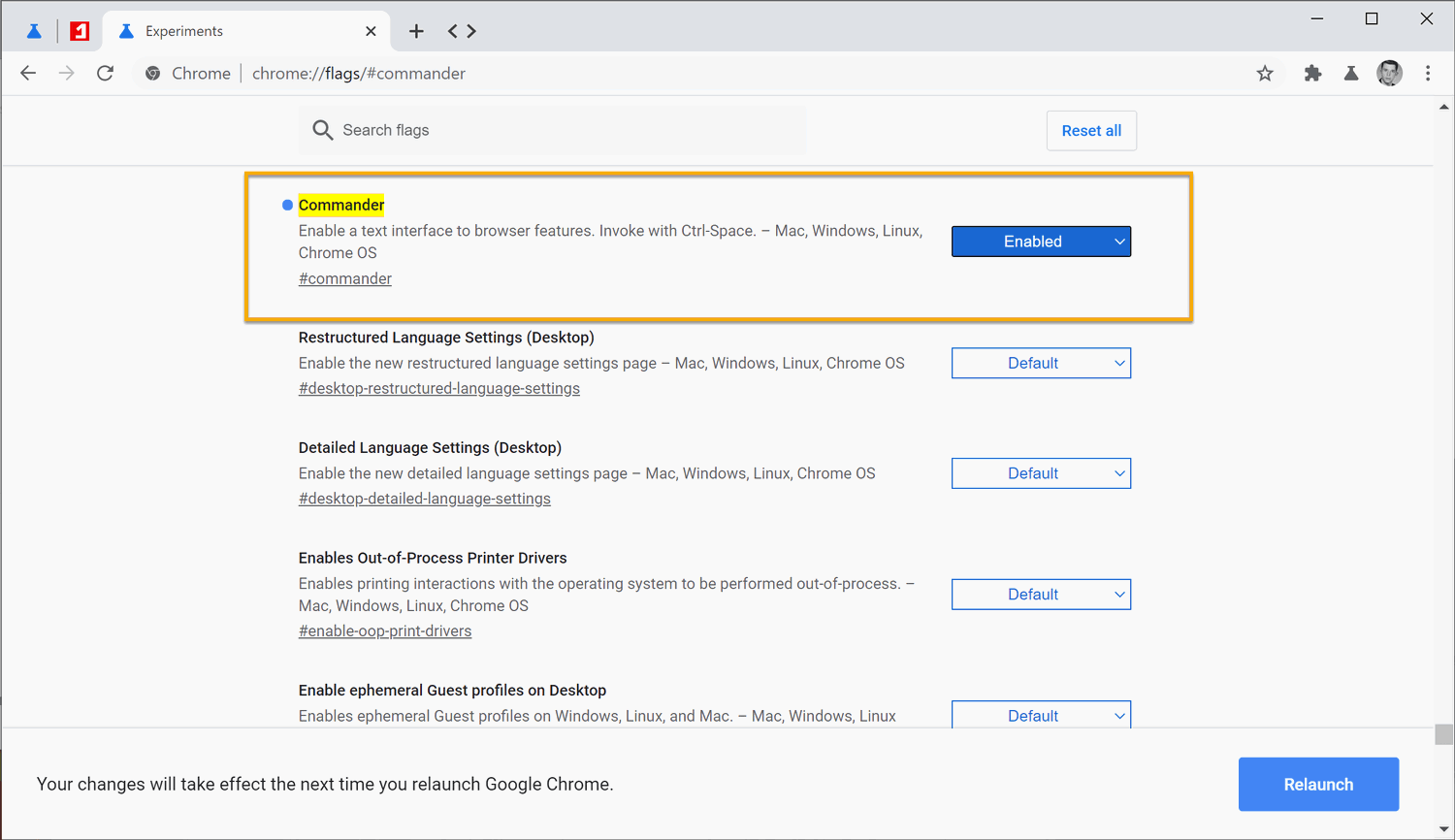Image resolution: width=1455 pixels, height=840 pixels.
Task: Open the Commander Enabled dropdown
Action: [1041, 242]
